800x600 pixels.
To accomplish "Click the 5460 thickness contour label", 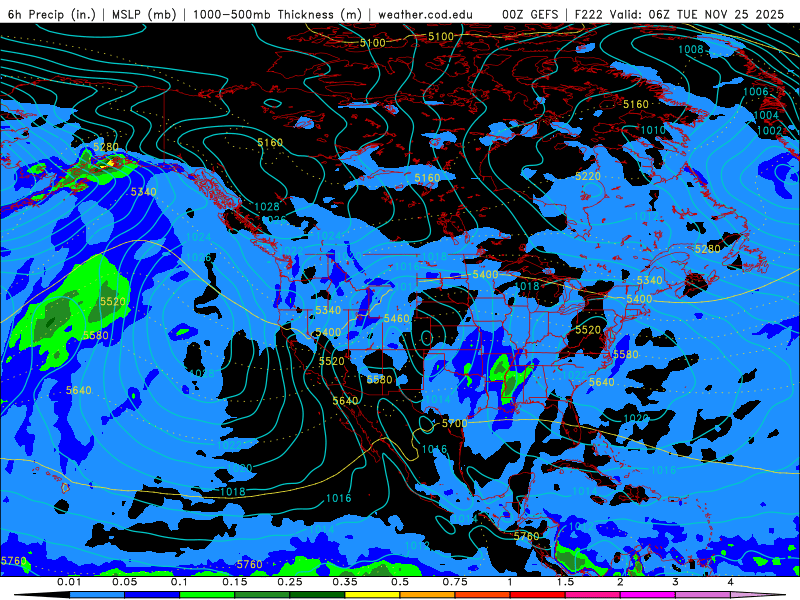I will pos(396,318).
